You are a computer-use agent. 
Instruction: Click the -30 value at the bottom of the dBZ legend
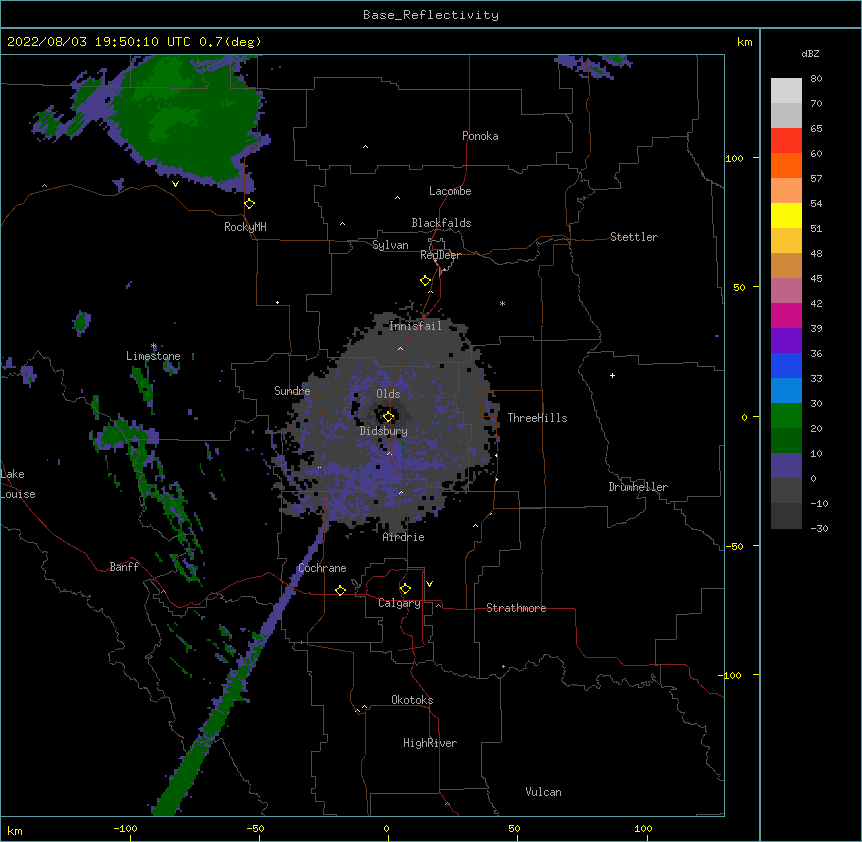(819, 528)
